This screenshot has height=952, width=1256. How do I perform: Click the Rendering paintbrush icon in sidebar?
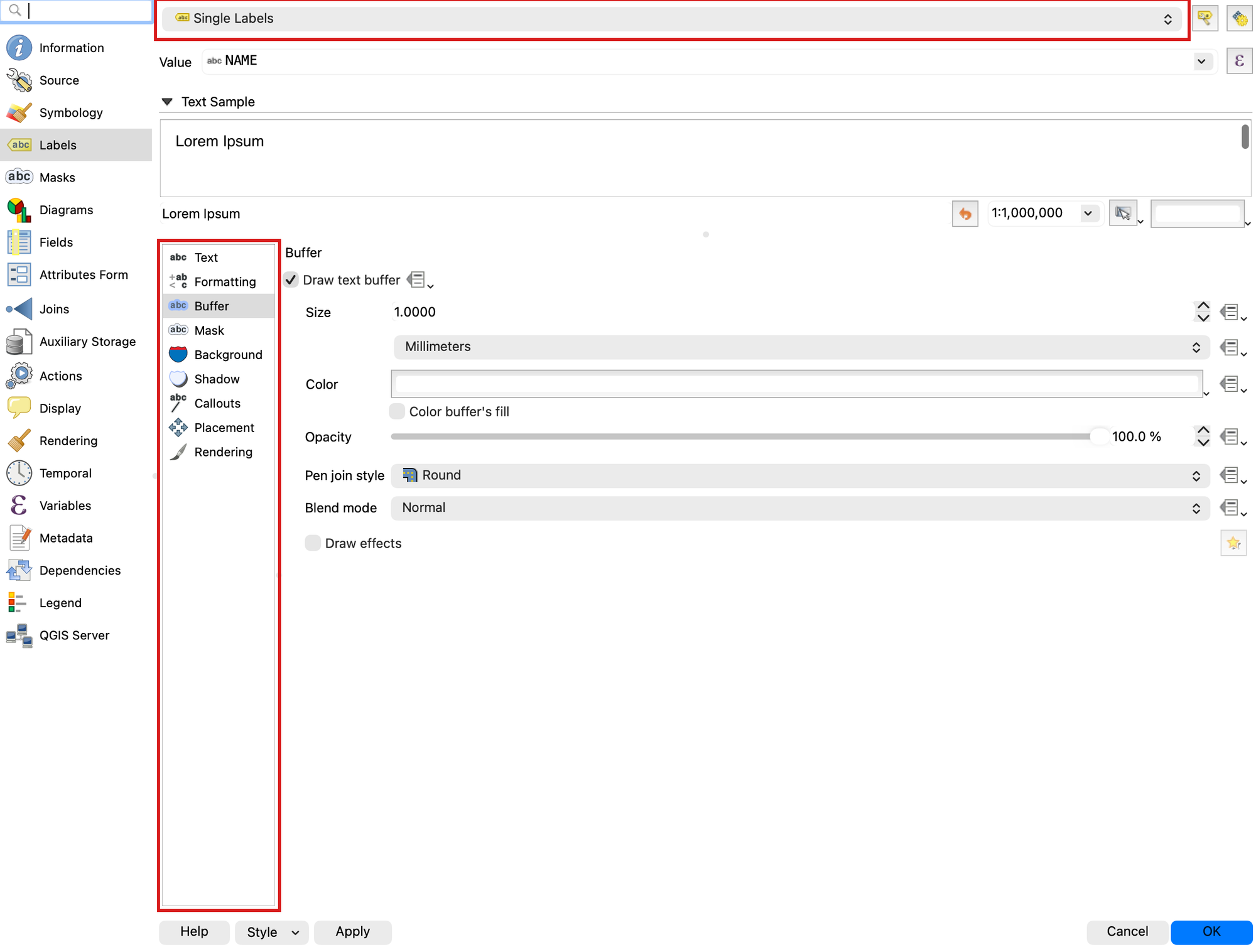tap(19, 441)
